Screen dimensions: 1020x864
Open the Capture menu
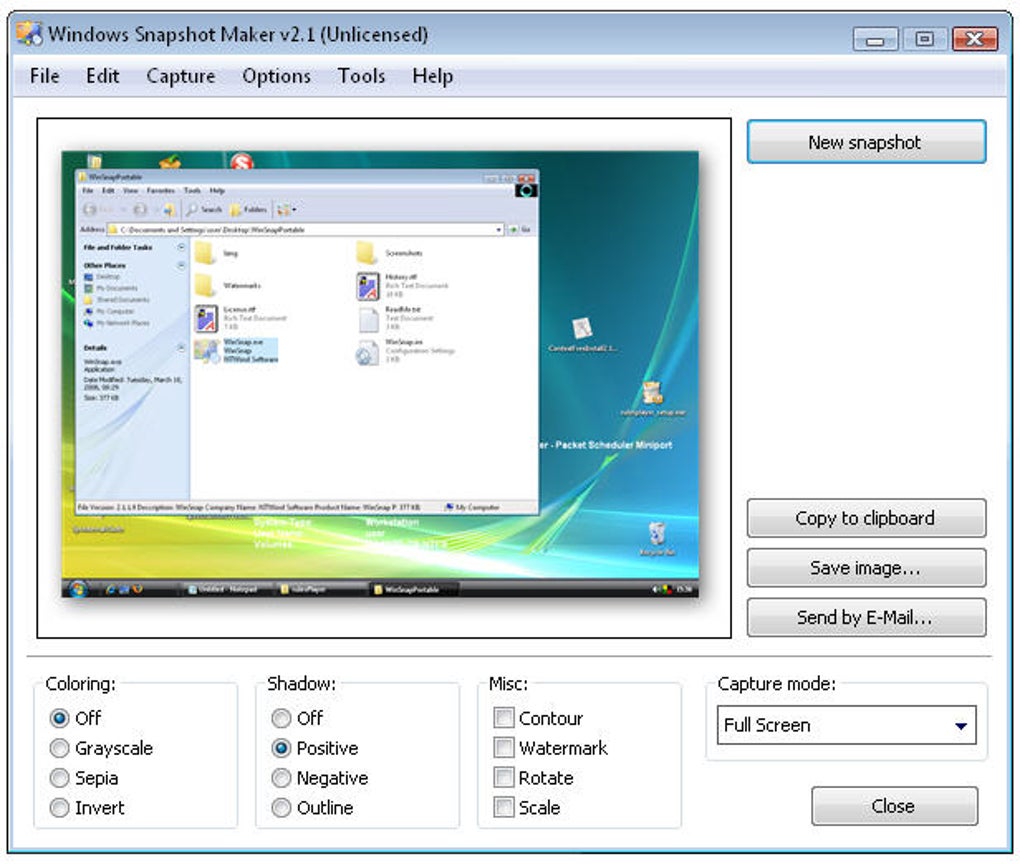coord(180,76)
